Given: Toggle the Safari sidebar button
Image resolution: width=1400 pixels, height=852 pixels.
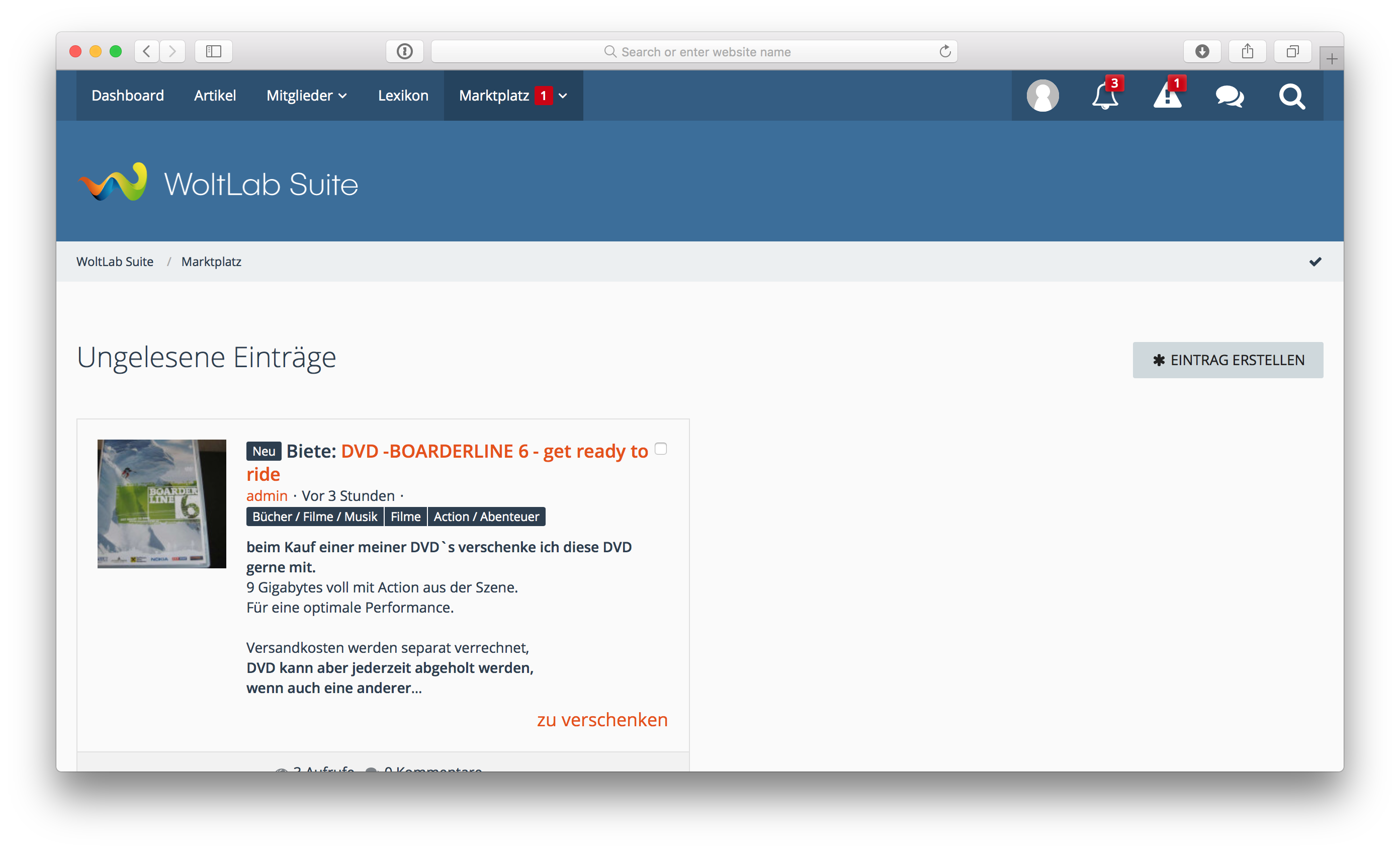Looking at the screenshot, I should pyautogui.click(x=214, y=52).
